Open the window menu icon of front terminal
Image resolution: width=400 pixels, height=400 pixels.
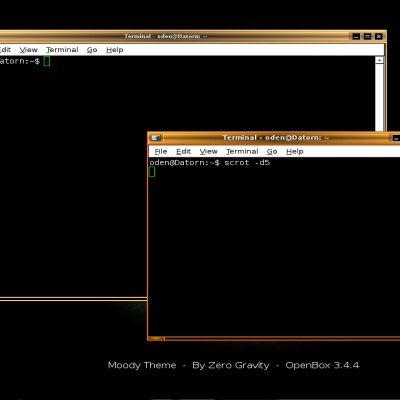(155, 138)
